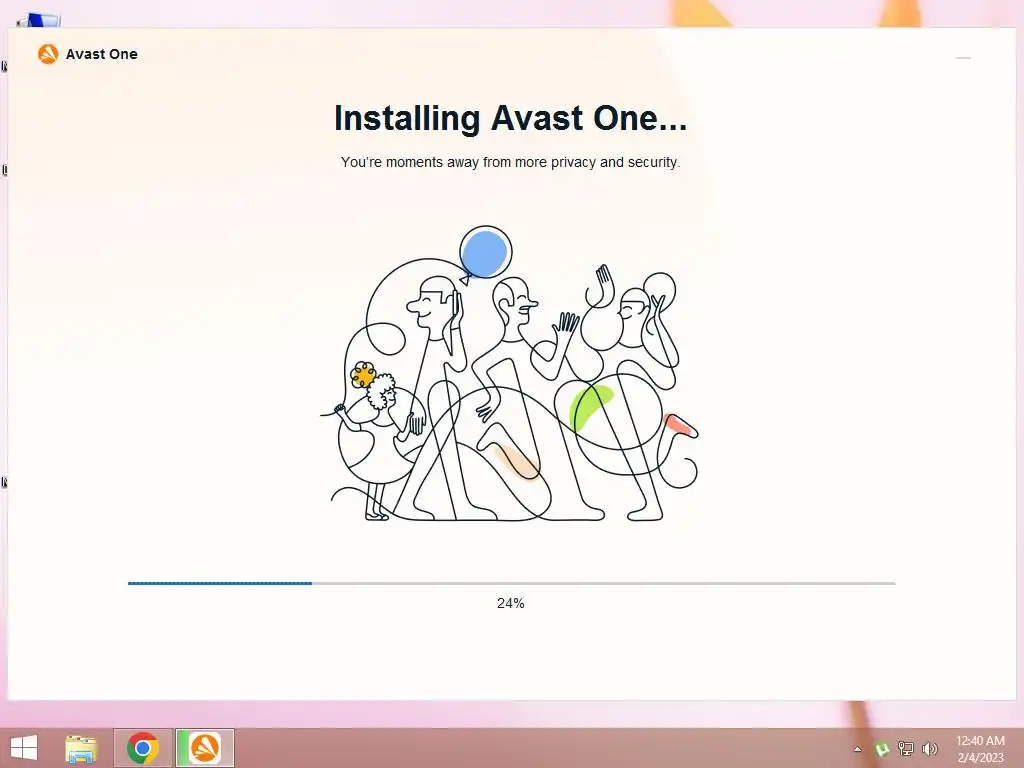1024x768 pixels.
Task: Click the "Avast One" title text
Action: click(102, 54)
